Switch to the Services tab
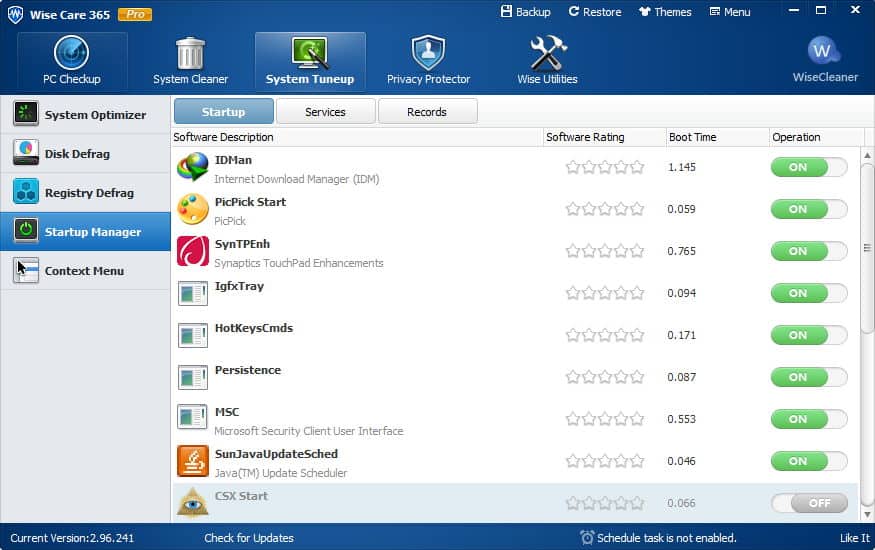Viewport: 875px width, 550px height. [x=325, y=112]
